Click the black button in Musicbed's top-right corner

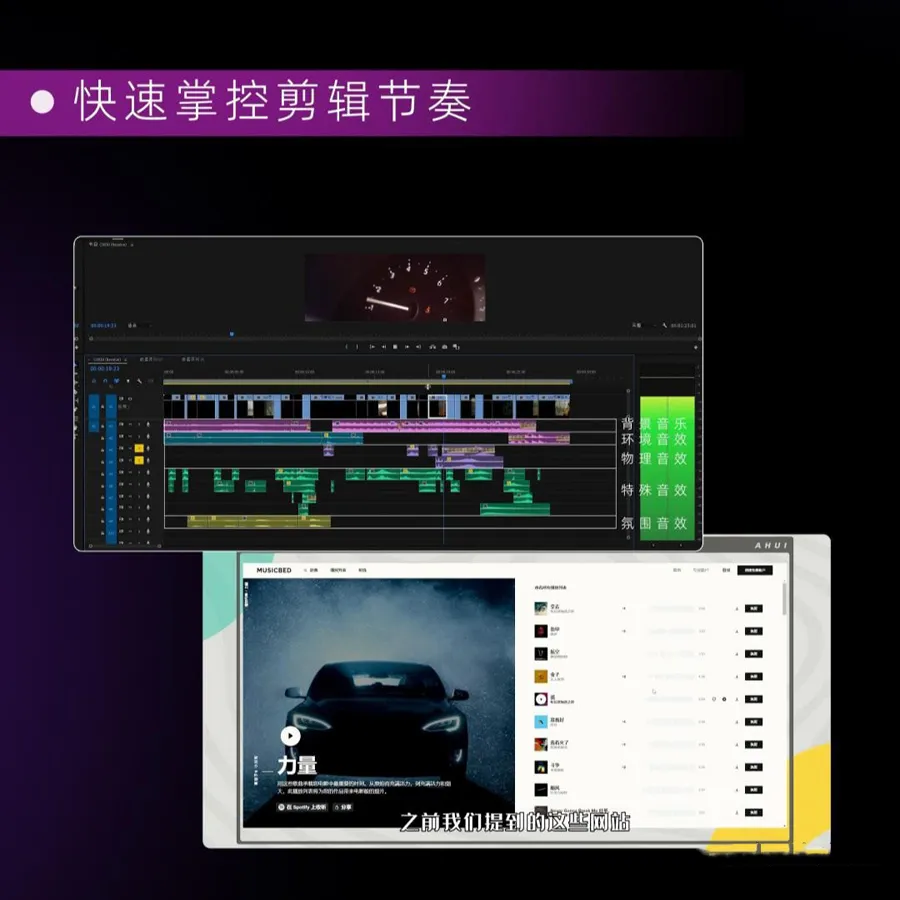754,570
